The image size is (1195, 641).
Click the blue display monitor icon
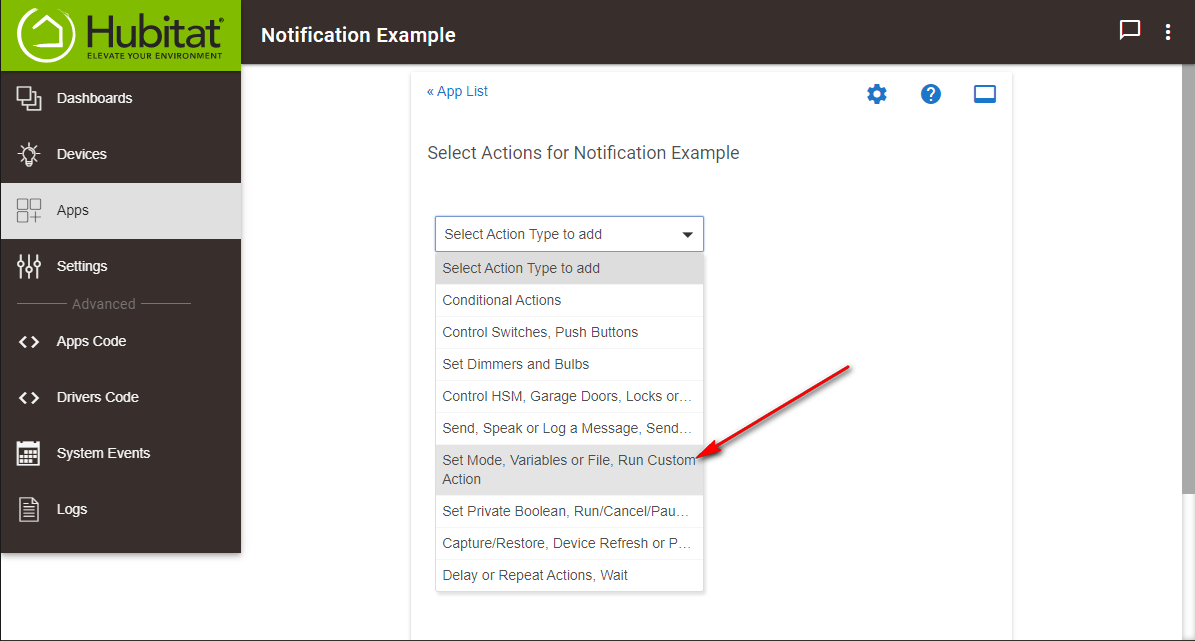tap(985, 94)
